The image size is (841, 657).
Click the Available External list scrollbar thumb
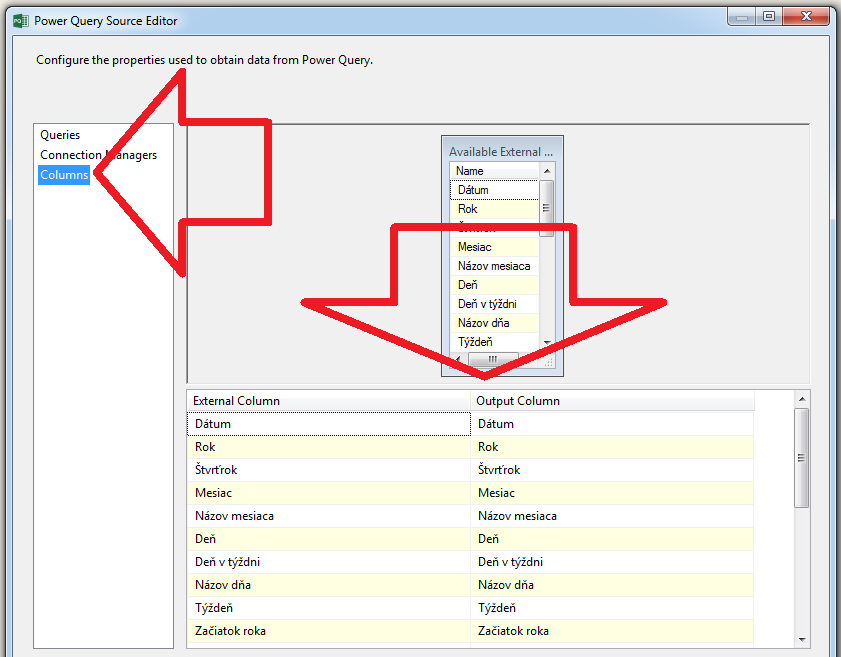[x=547, y=208]
